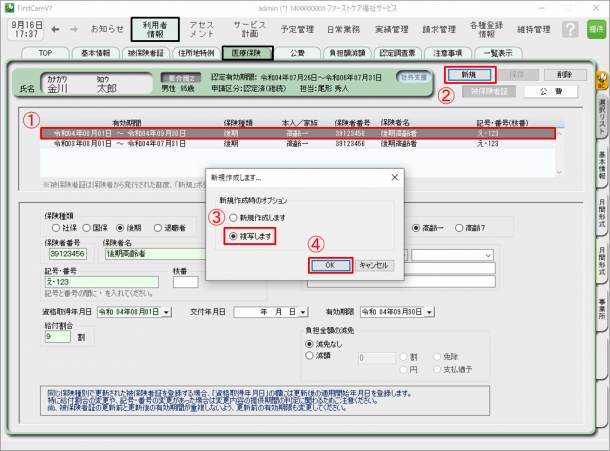The height and width of the screenshot is (451, 610).
Task: Open the 予定管理 menu
Action: [x=298, y=29]
